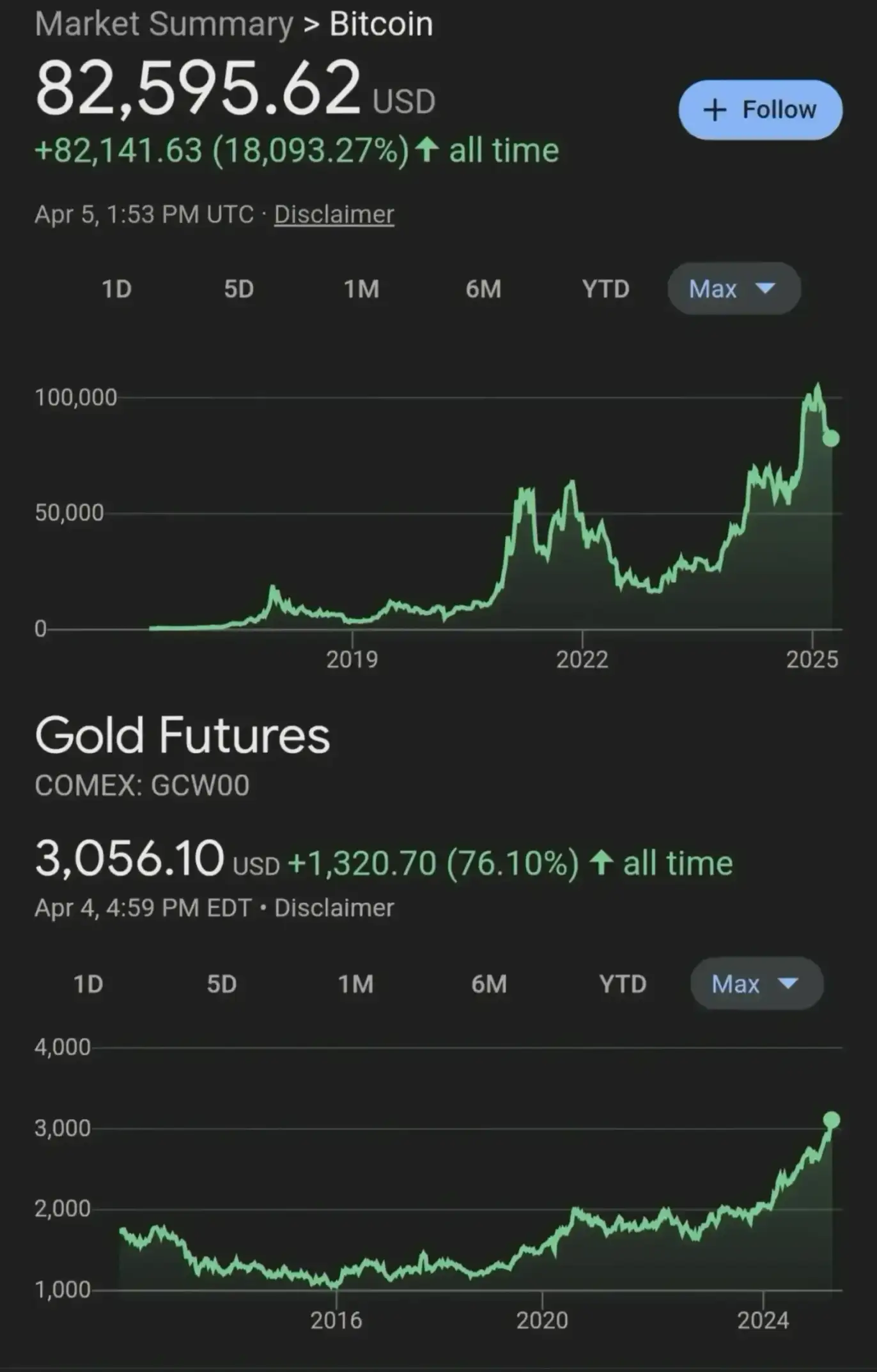Select 1D range on Bitcoin chart
877x1372 pixels.
click(117, 289)
